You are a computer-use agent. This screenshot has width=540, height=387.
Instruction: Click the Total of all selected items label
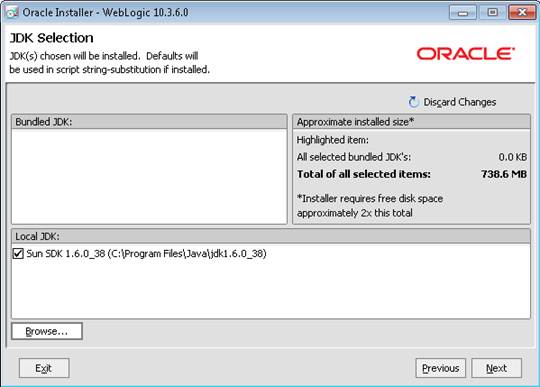pyautogui.click(x=364, y=174)
